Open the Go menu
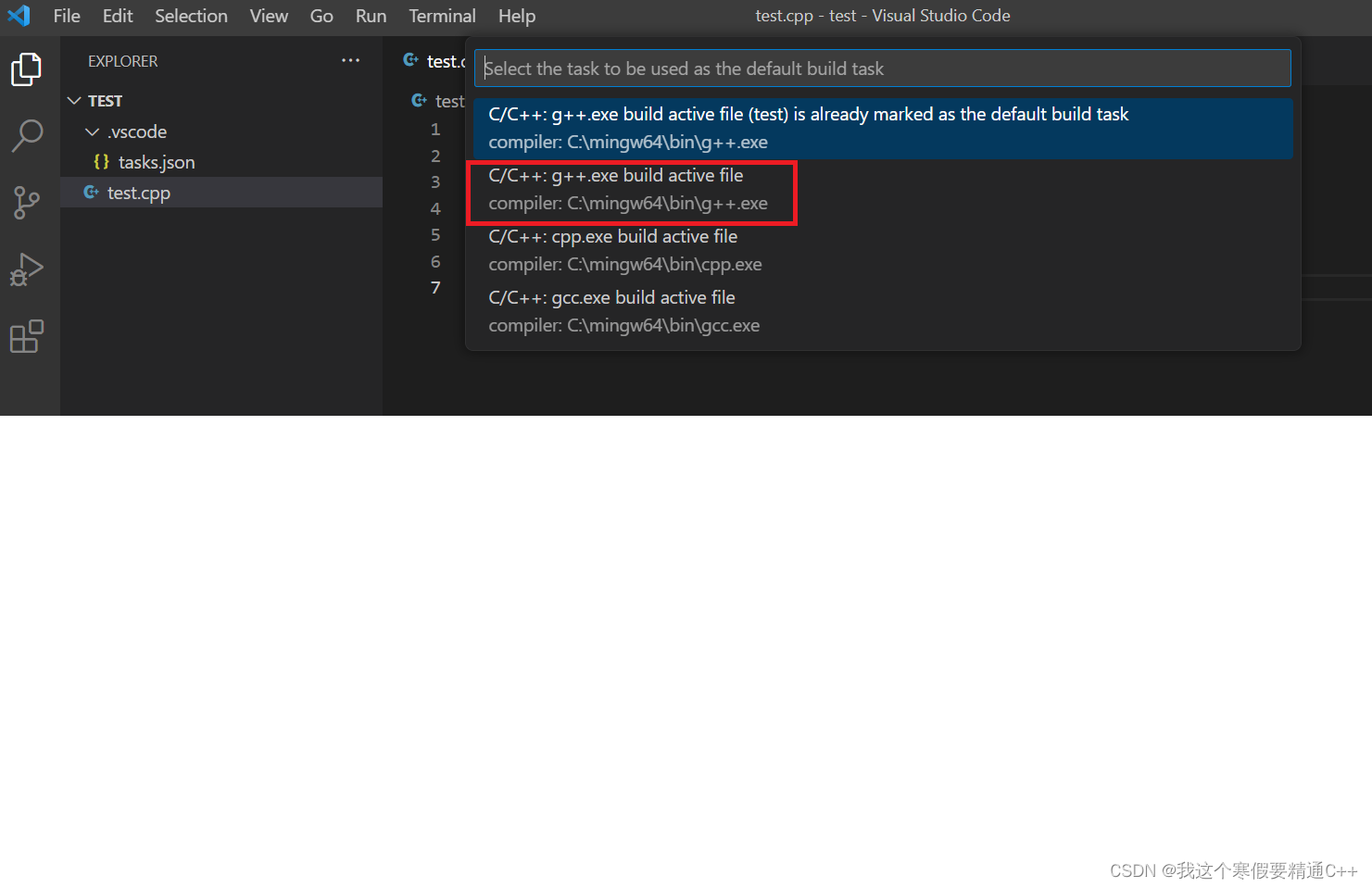 [321, 16]
